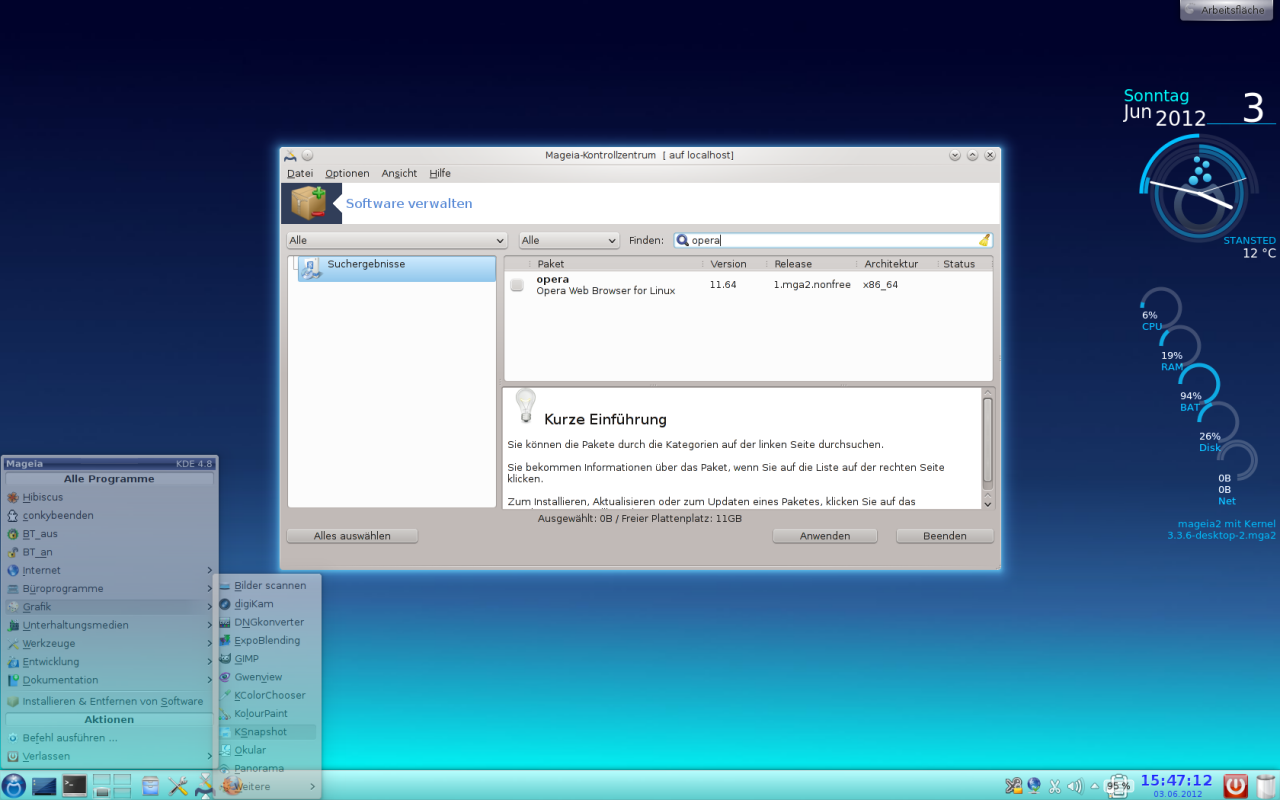Launch the terminal from the taskbar
1280x800 pixels.
click(74, 786)
